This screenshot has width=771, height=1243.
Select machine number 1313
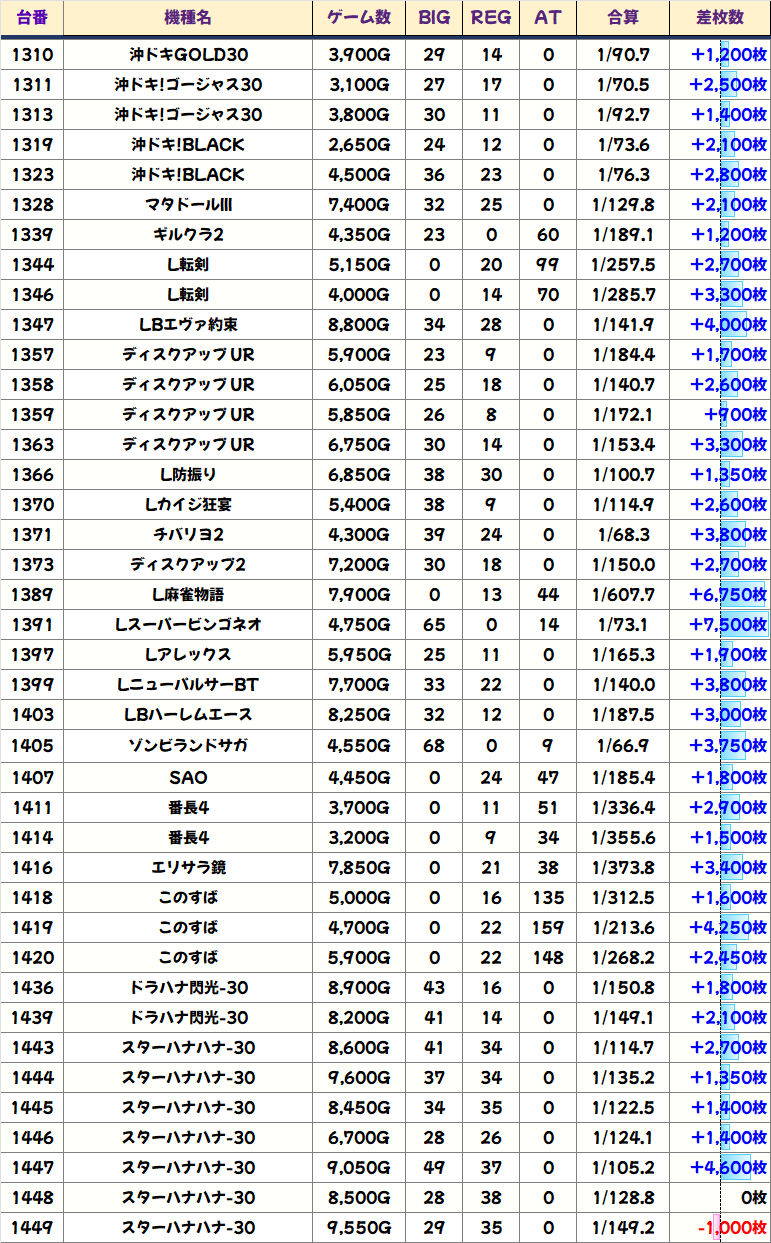point(32,114)
